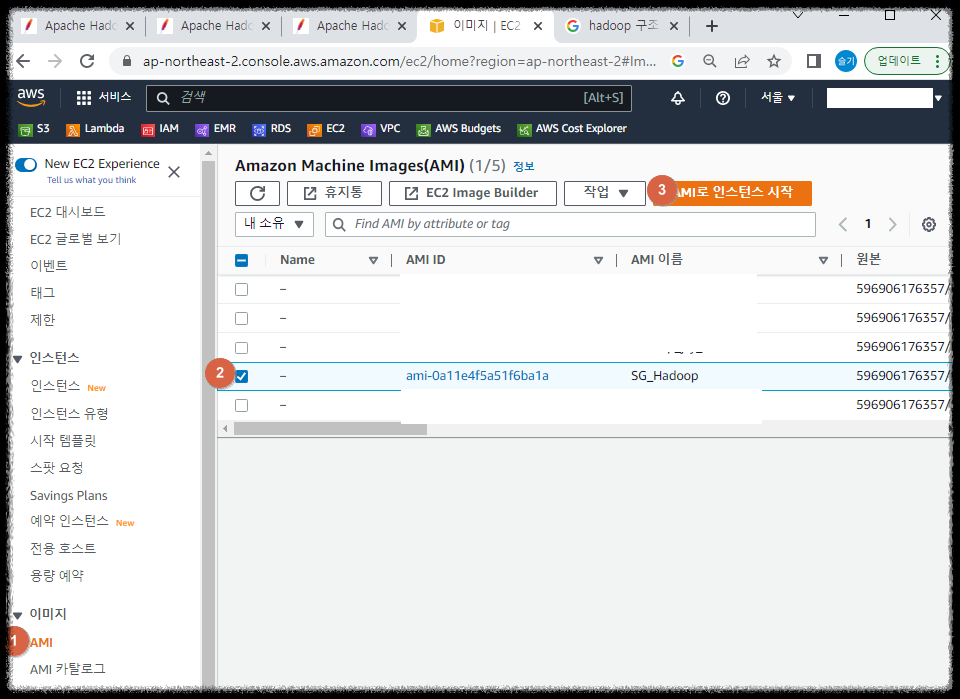Click the browser address bar URL

[x=399, y=61]
